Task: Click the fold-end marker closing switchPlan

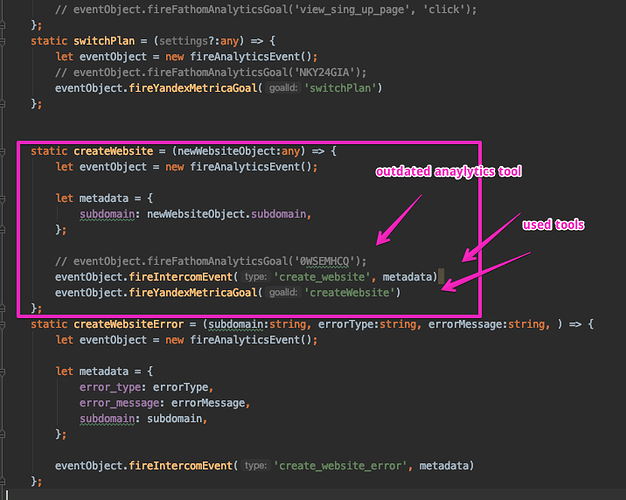Action: (x=2, y=104)
